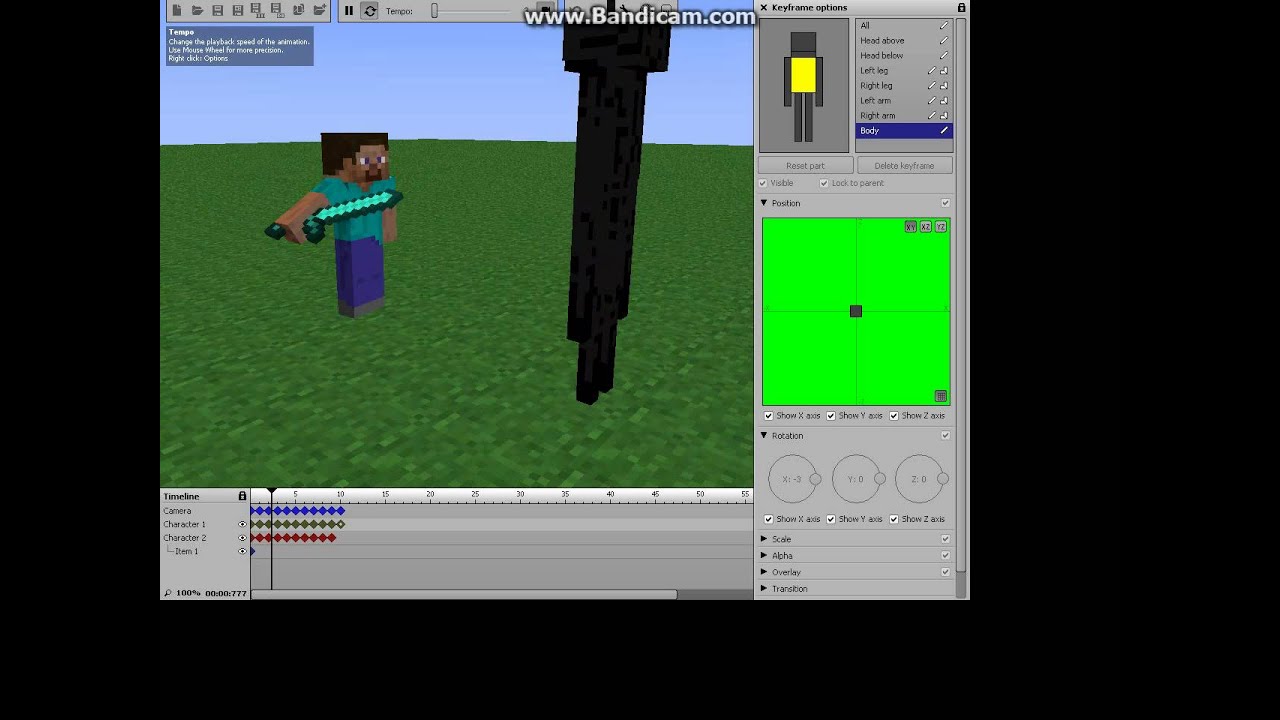Click the Reset part button

[805, 165]
